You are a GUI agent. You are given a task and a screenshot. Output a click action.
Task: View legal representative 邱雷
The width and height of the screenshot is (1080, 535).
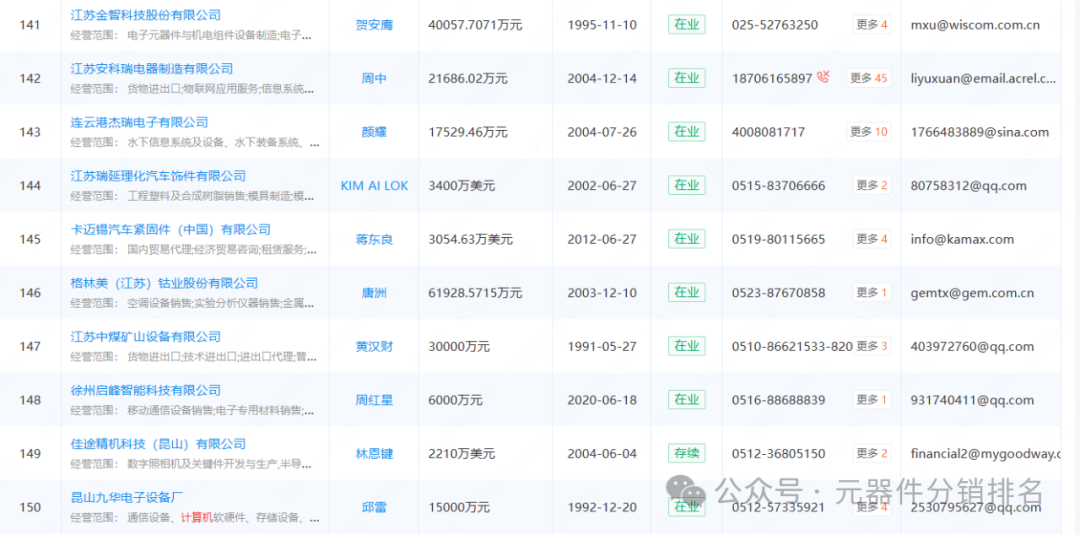coord(374,508)
